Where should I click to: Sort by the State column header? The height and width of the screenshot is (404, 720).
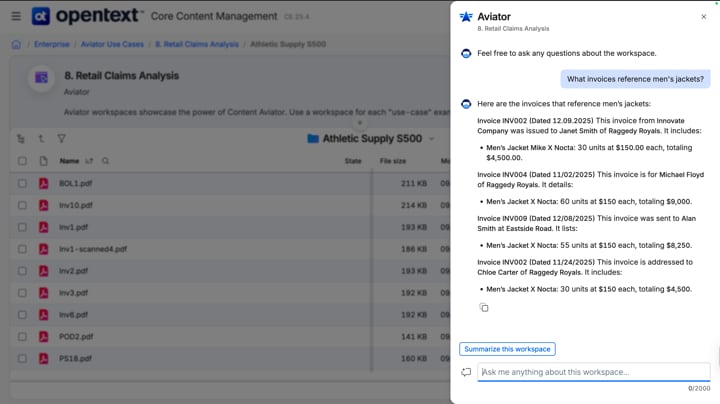(353, 161)
